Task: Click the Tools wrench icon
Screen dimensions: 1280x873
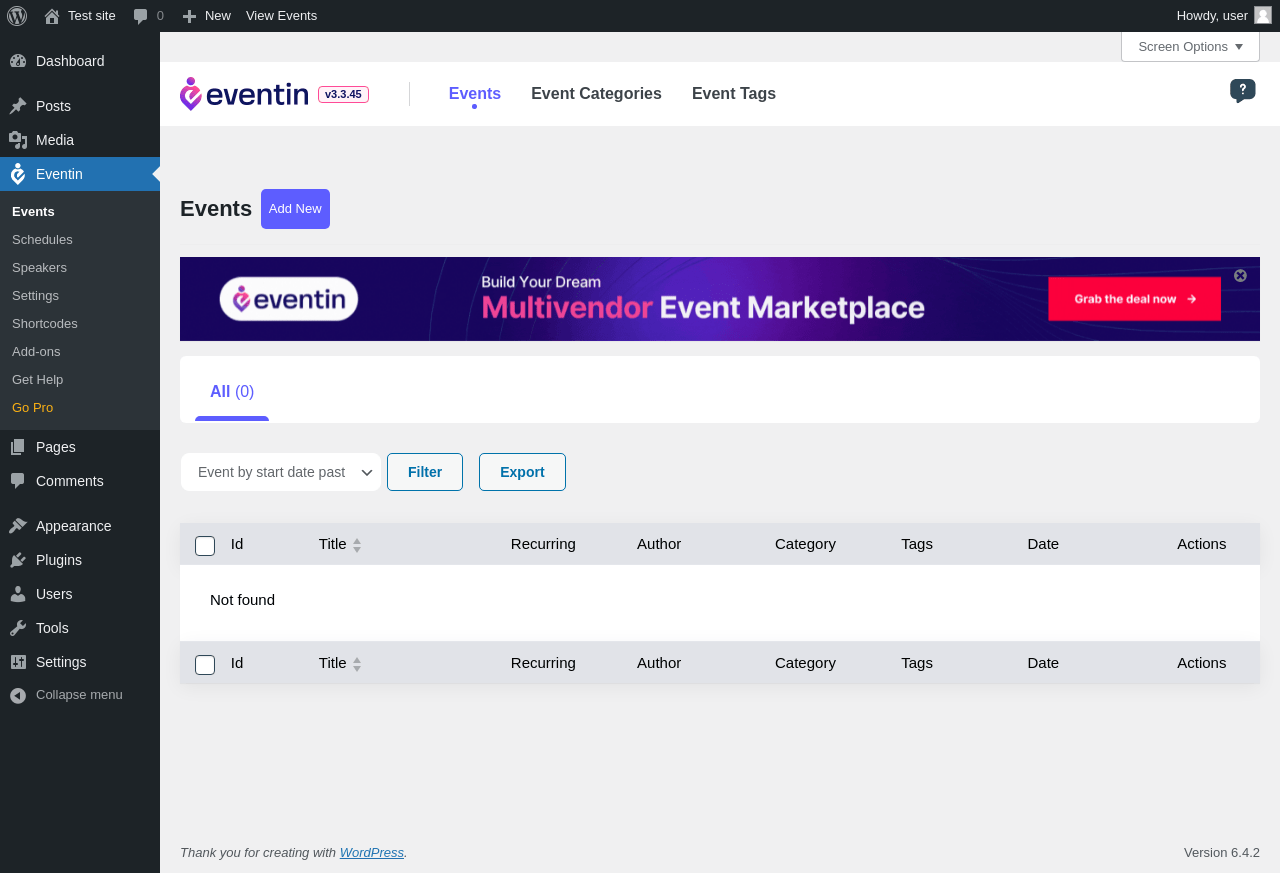Action: click(18, 628)
